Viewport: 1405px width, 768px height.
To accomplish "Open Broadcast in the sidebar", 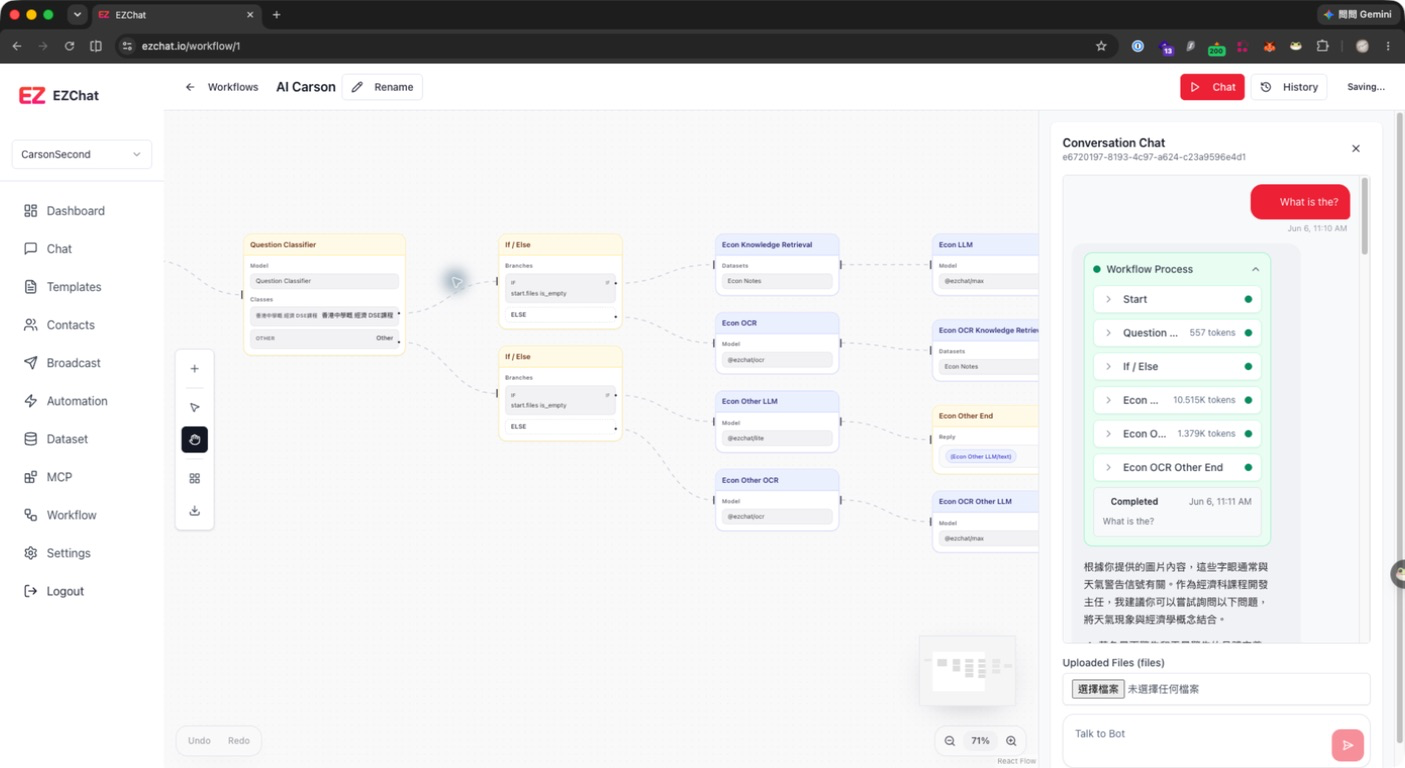I will click(73, 363).
